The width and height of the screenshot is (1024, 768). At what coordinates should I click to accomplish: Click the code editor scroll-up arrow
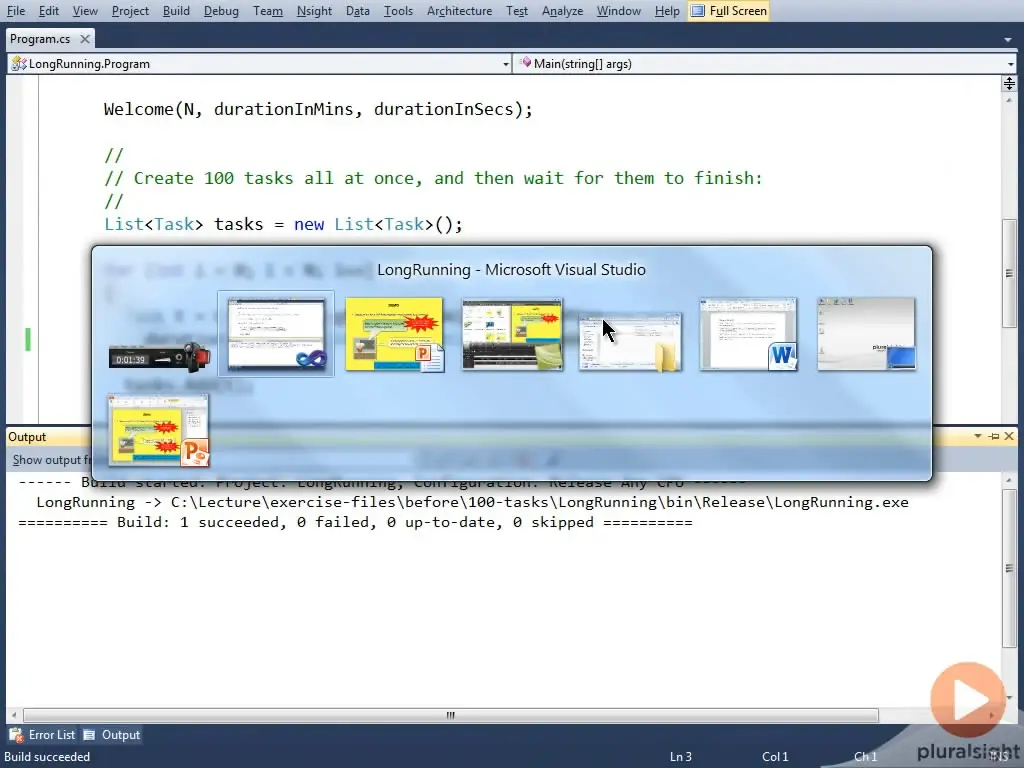[1009, 100]
